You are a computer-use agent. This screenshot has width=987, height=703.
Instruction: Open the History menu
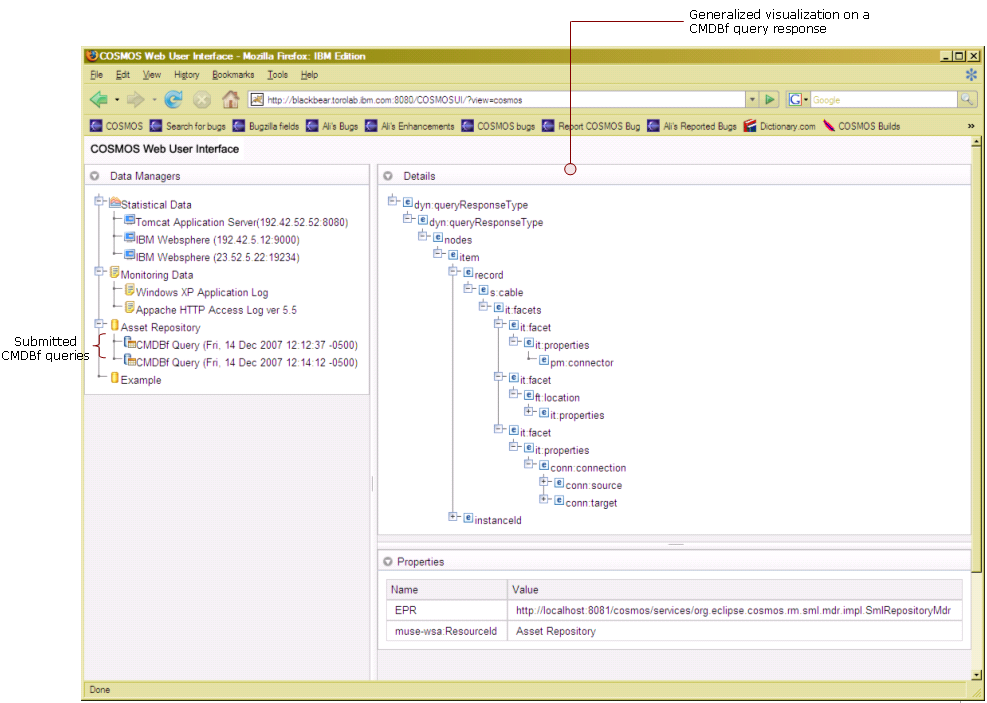(x=186, y=74)
